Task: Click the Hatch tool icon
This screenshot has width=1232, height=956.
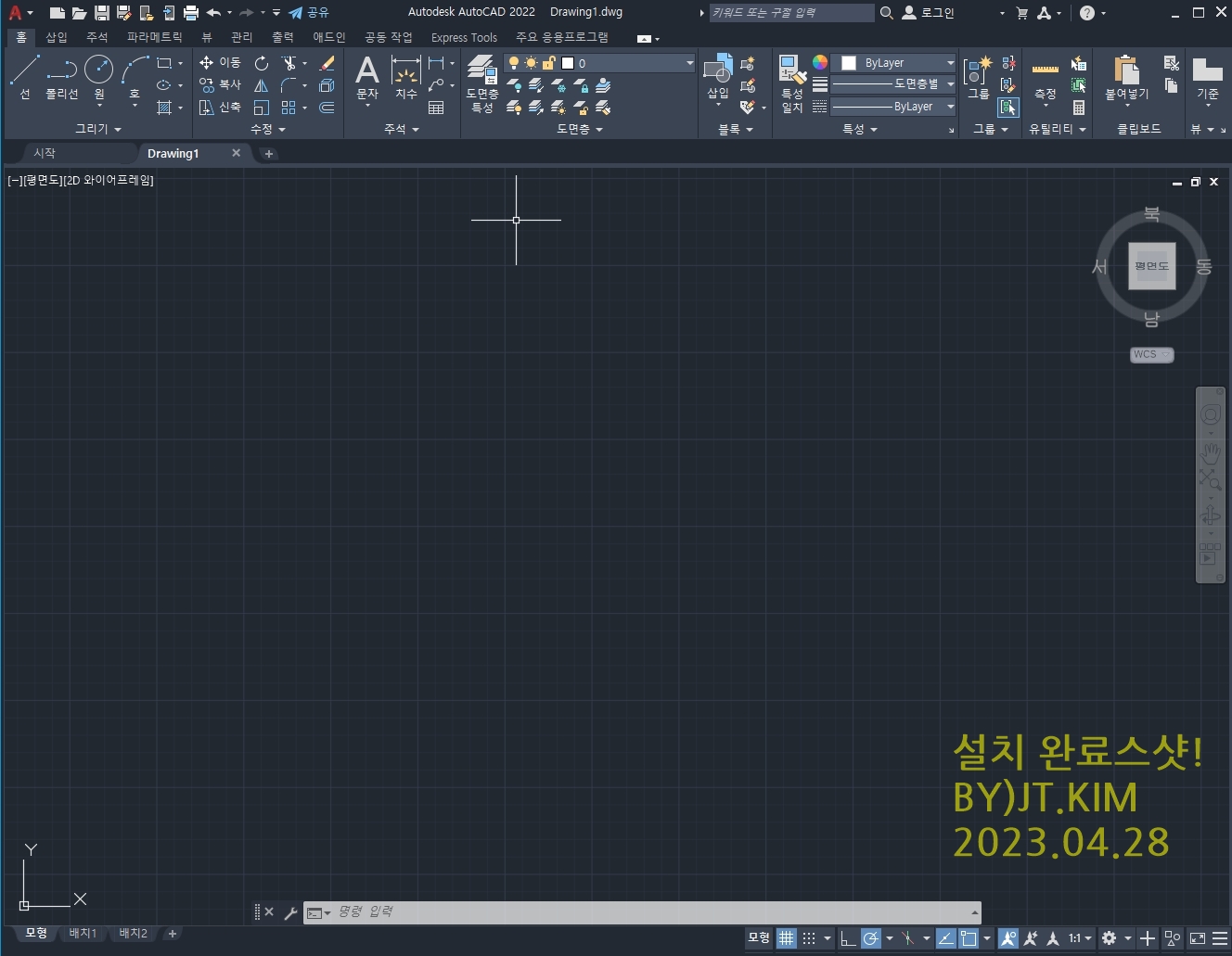Action: pos(164,108)
